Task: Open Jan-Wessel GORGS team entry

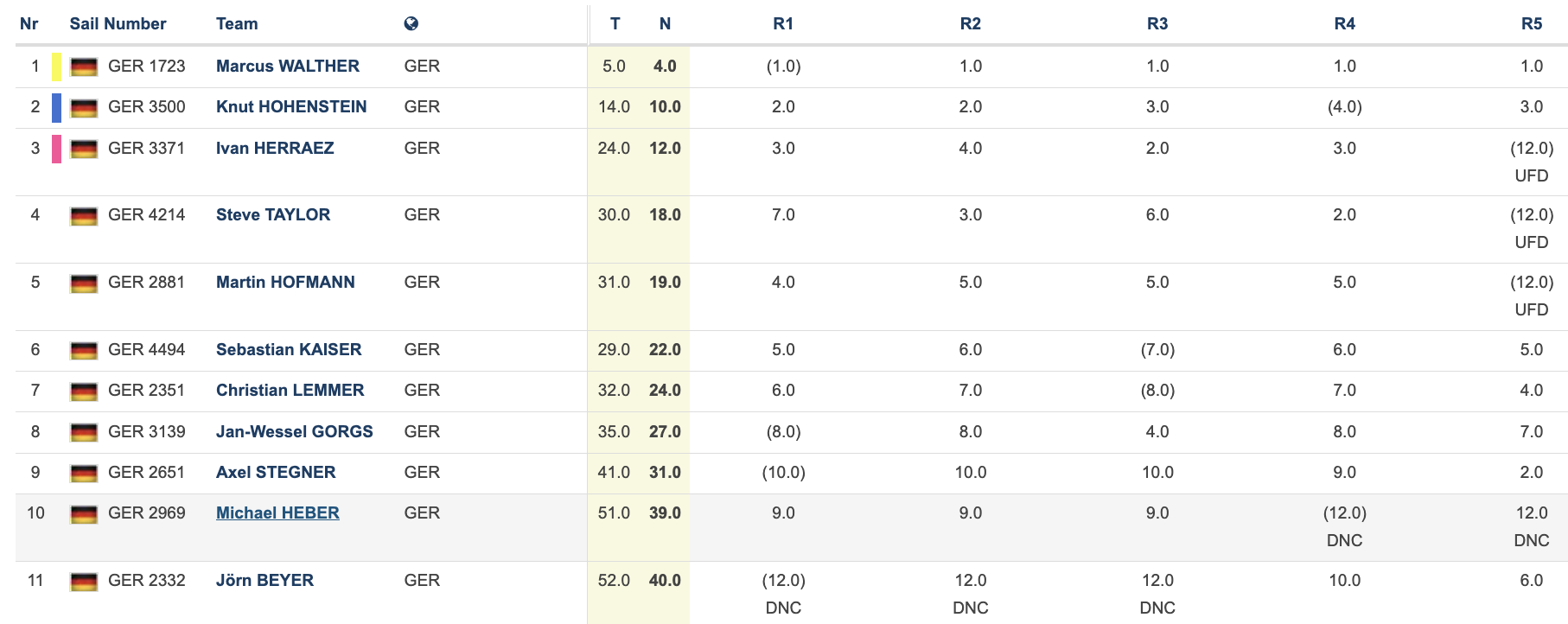Action: pyautogui.click(x=295, y=431)
